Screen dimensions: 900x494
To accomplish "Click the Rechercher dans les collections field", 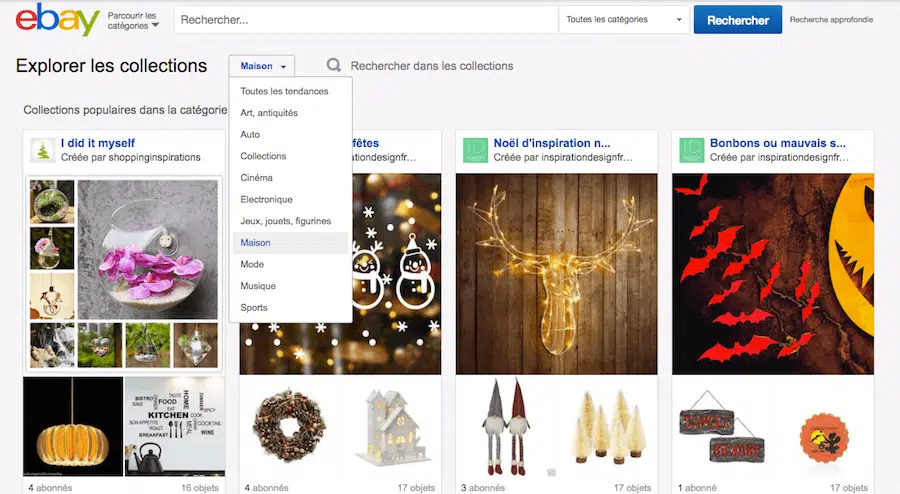I will click(432, 66).
